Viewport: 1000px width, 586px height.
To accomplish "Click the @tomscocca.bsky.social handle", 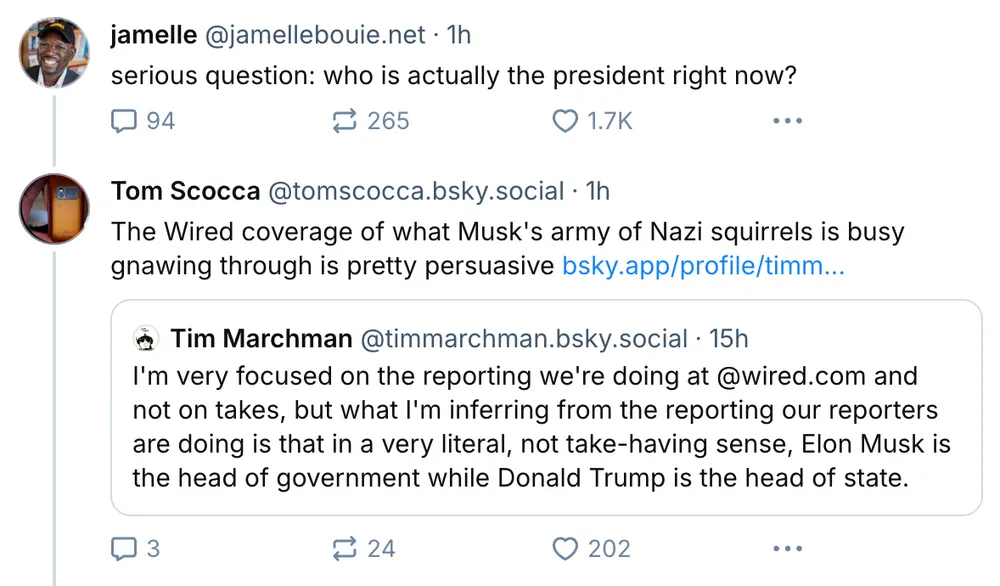I will coord(413,190).
